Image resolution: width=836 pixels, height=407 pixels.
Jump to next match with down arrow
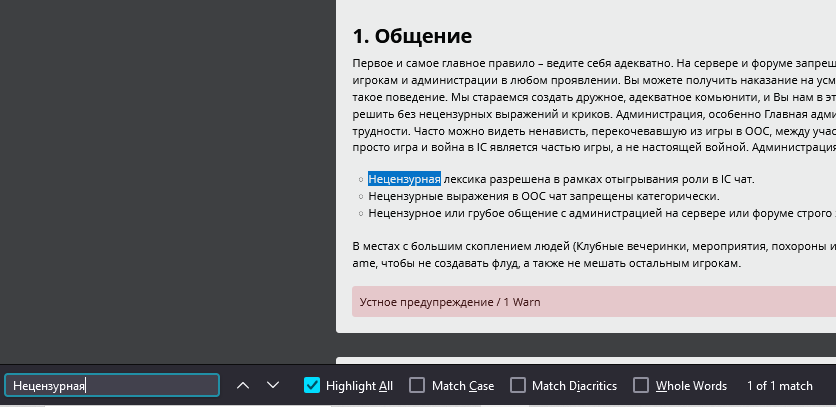click(273, 385)
